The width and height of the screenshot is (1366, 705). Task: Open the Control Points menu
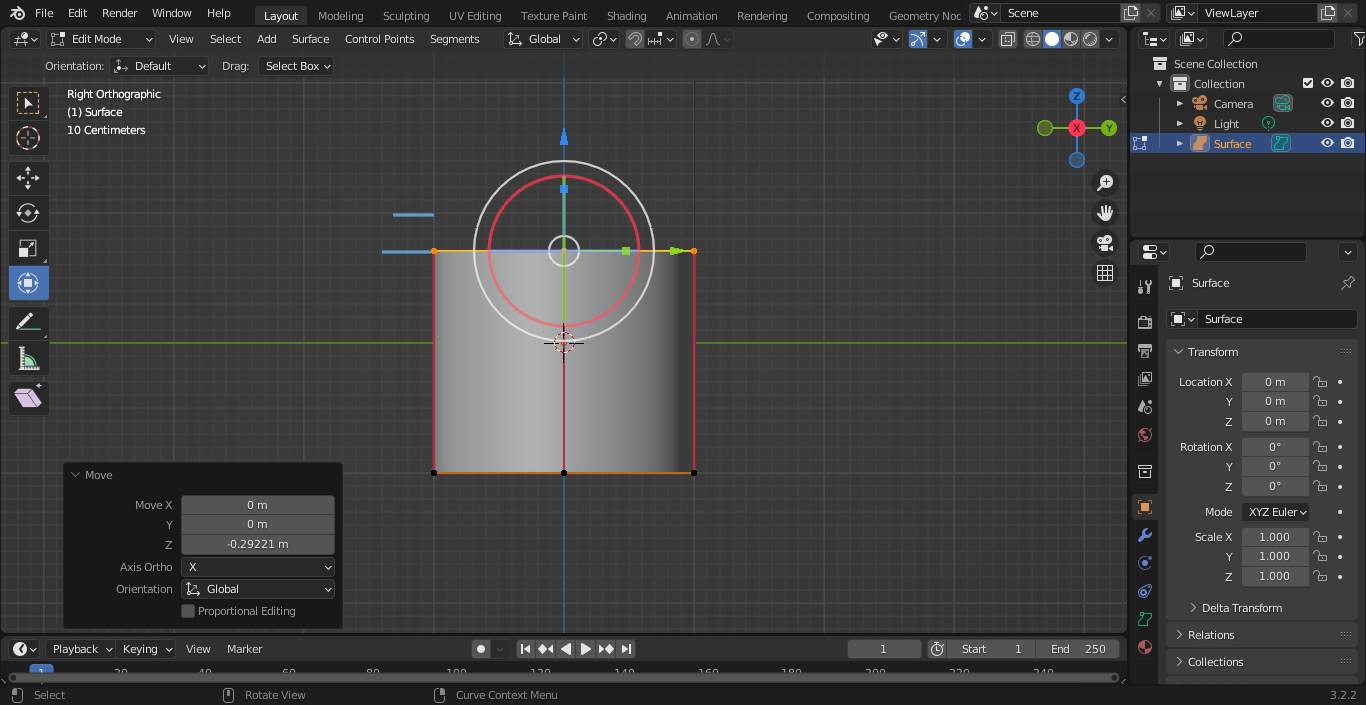379,39
